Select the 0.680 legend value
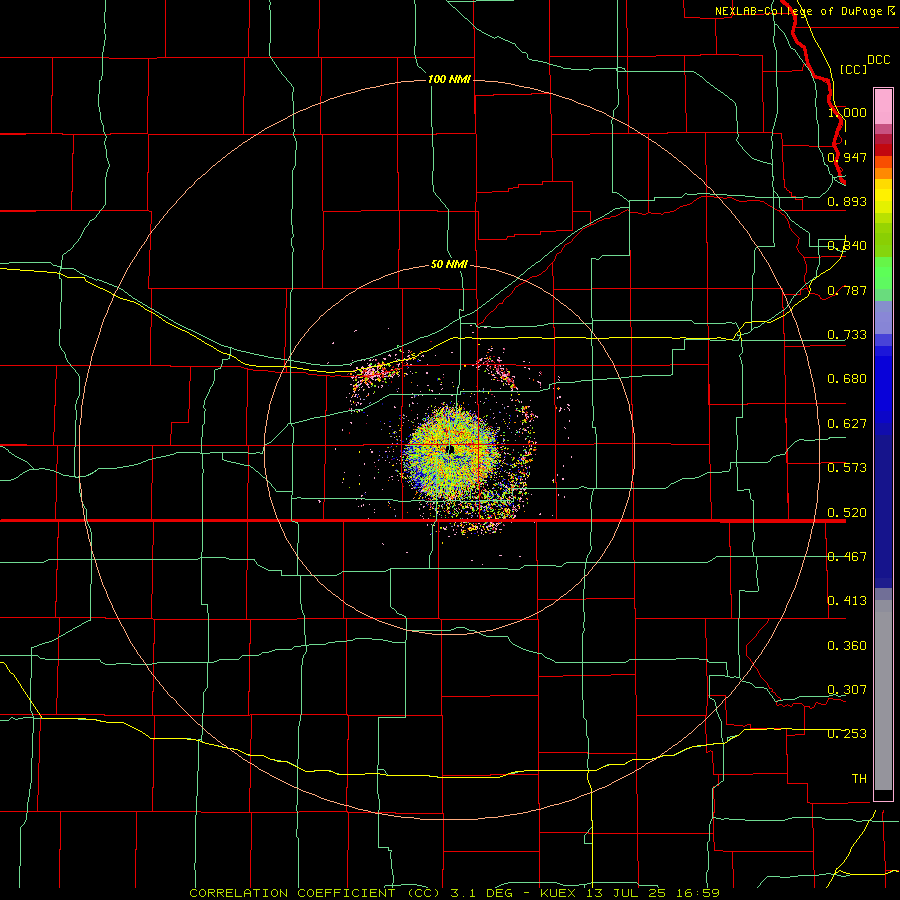 click(847, 379)
